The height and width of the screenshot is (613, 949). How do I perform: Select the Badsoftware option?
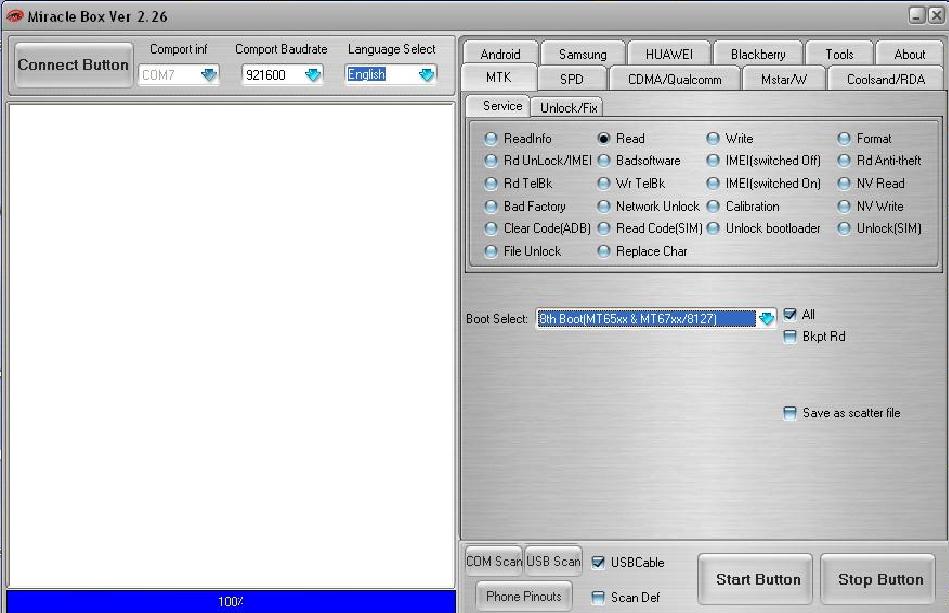pos(639,160)
